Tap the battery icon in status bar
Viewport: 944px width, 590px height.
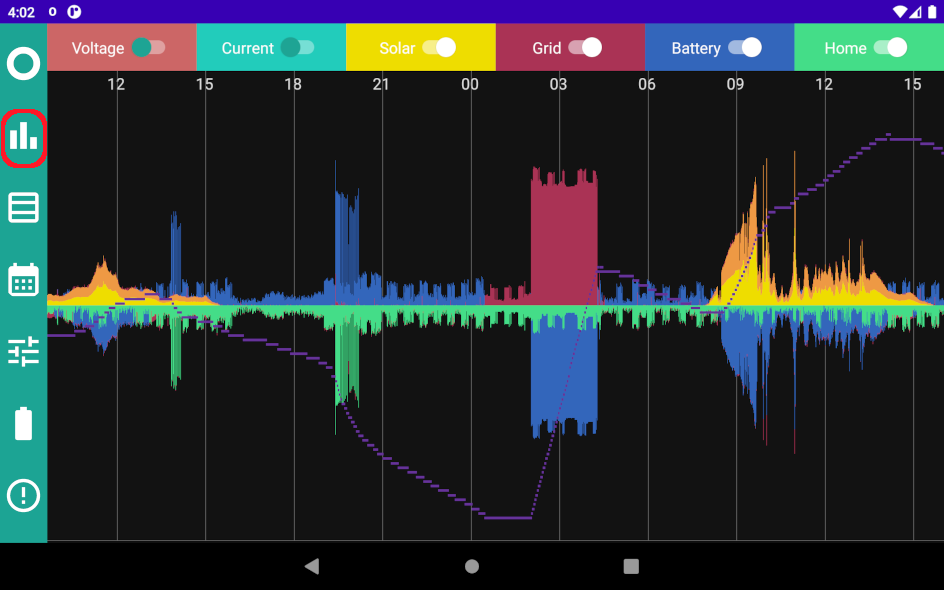pos(933,11)
